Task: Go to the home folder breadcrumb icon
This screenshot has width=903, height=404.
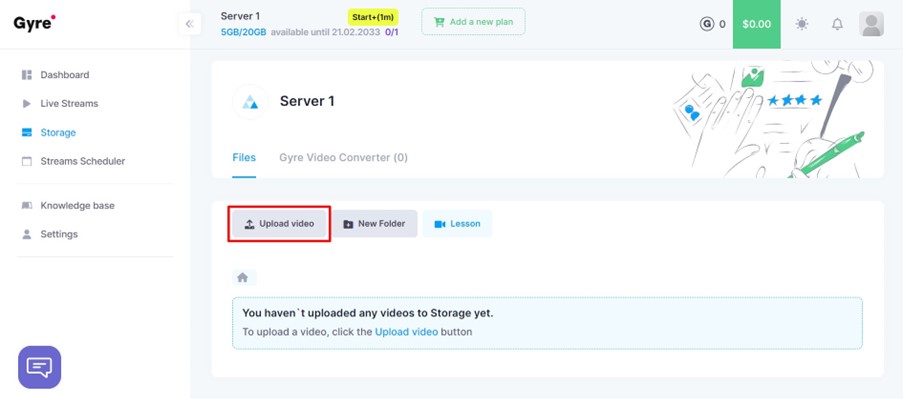Action: click(x=243, y=278)
